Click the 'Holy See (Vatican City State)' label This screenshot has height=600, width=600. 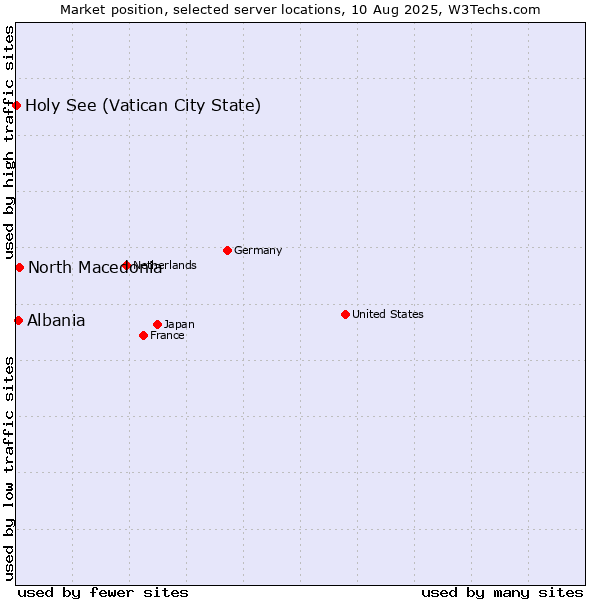click(x=143, y=106)
